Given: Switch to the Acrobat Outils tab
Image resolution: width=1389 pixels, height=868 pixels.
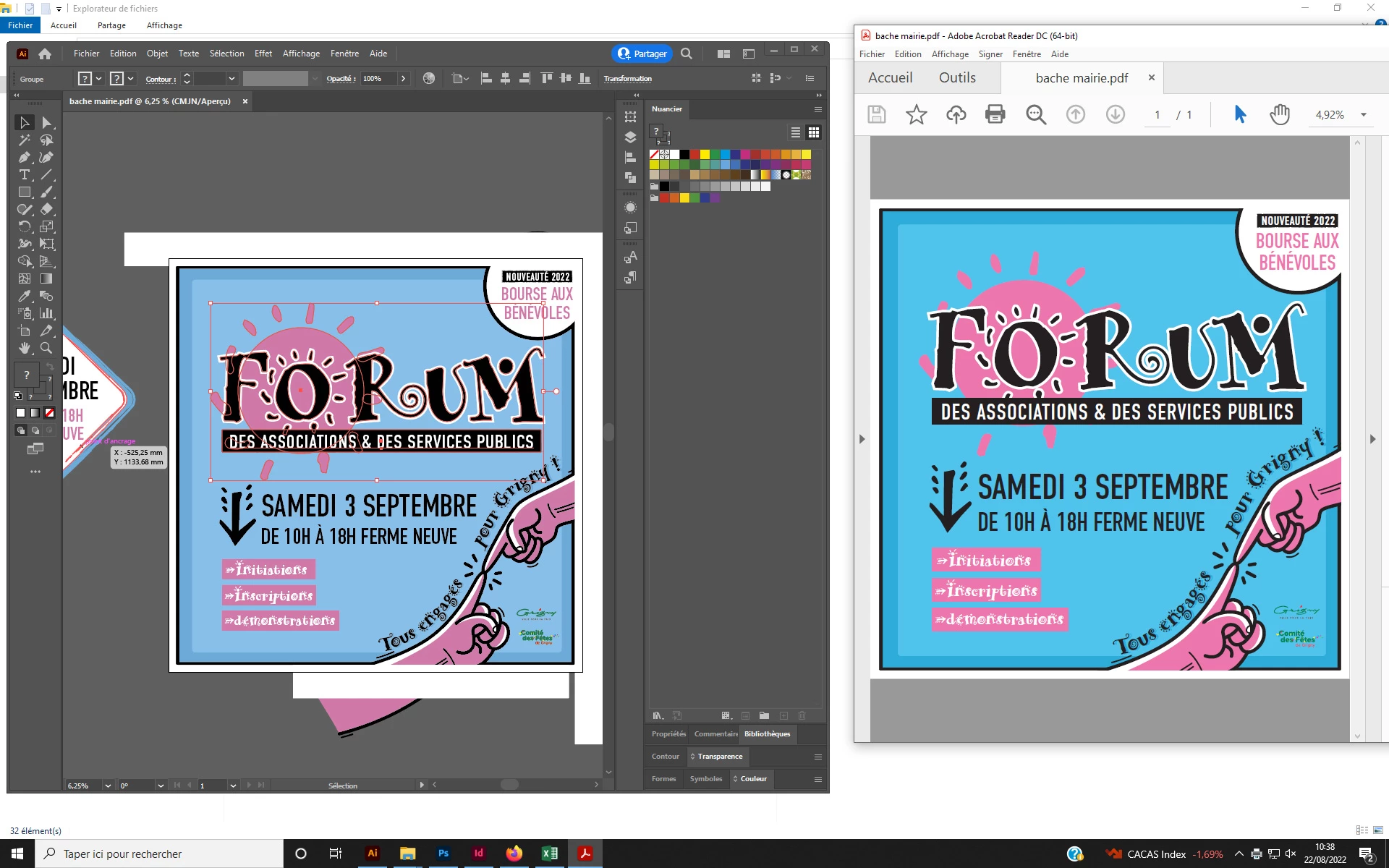Looking at the screenshot, I should 957,77.
